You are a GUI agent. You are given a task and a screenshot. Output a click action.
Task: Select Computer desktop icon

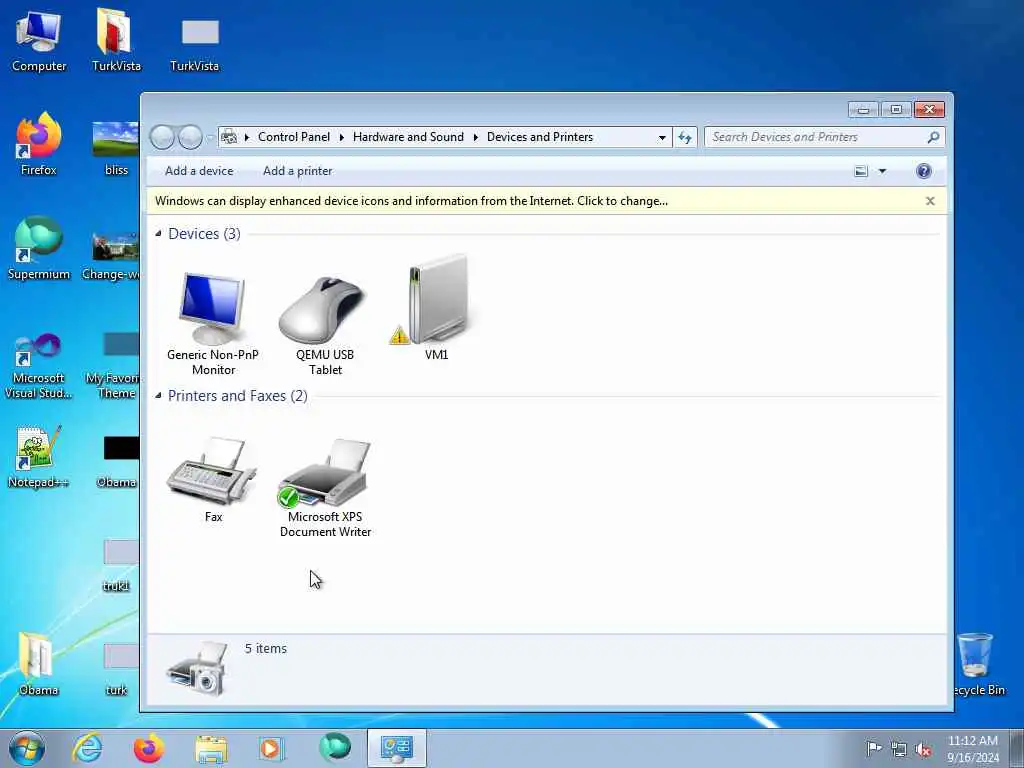(x=39, y=40)
